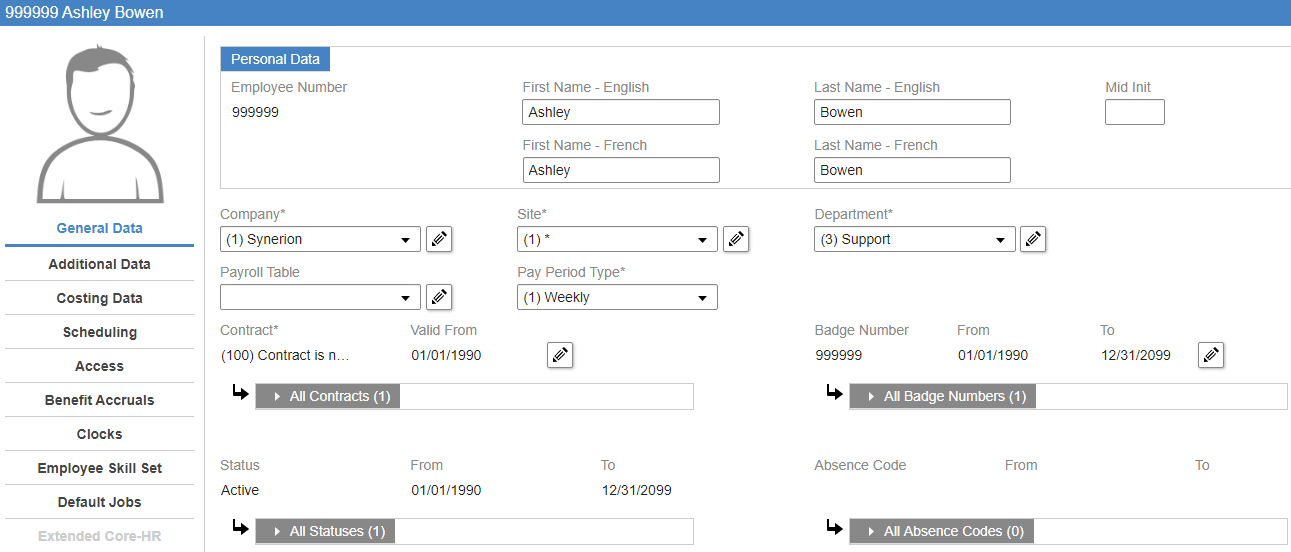Click the Badge Number edit pencil icon
The image size is (1291, 552).
point(1211,355)
